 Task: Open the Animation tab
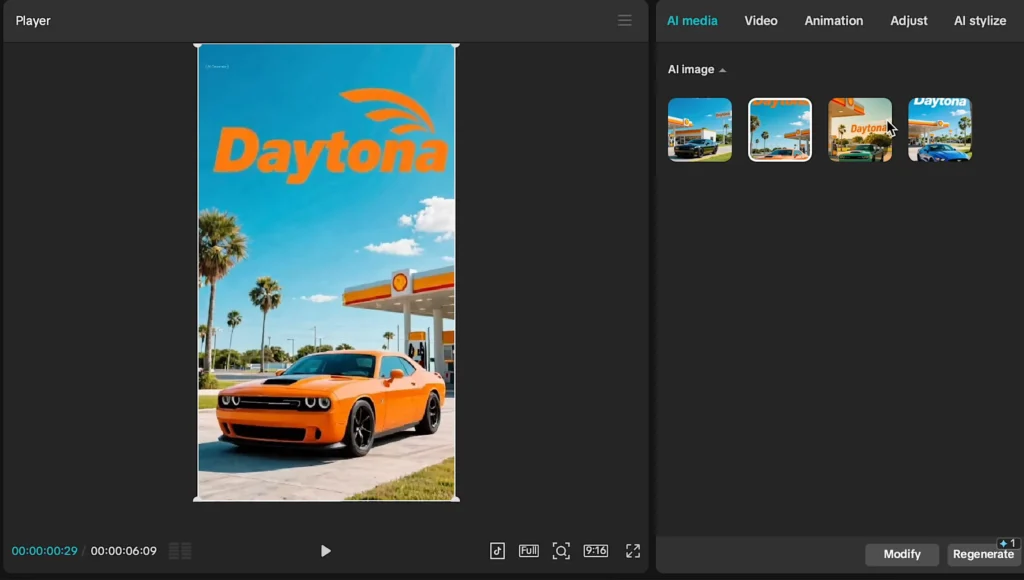click(833, 21)
